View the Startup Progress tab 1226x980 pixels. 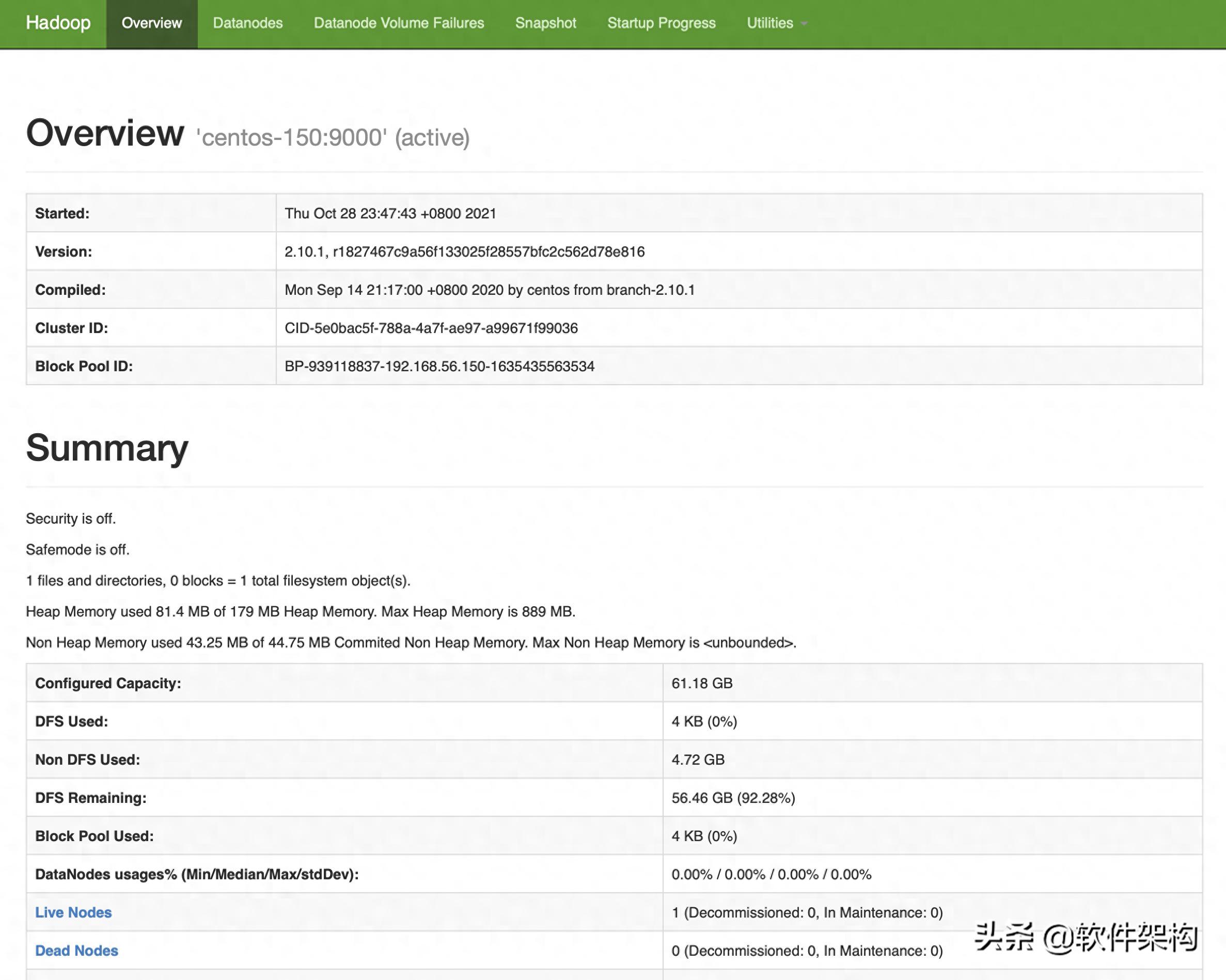662,23
